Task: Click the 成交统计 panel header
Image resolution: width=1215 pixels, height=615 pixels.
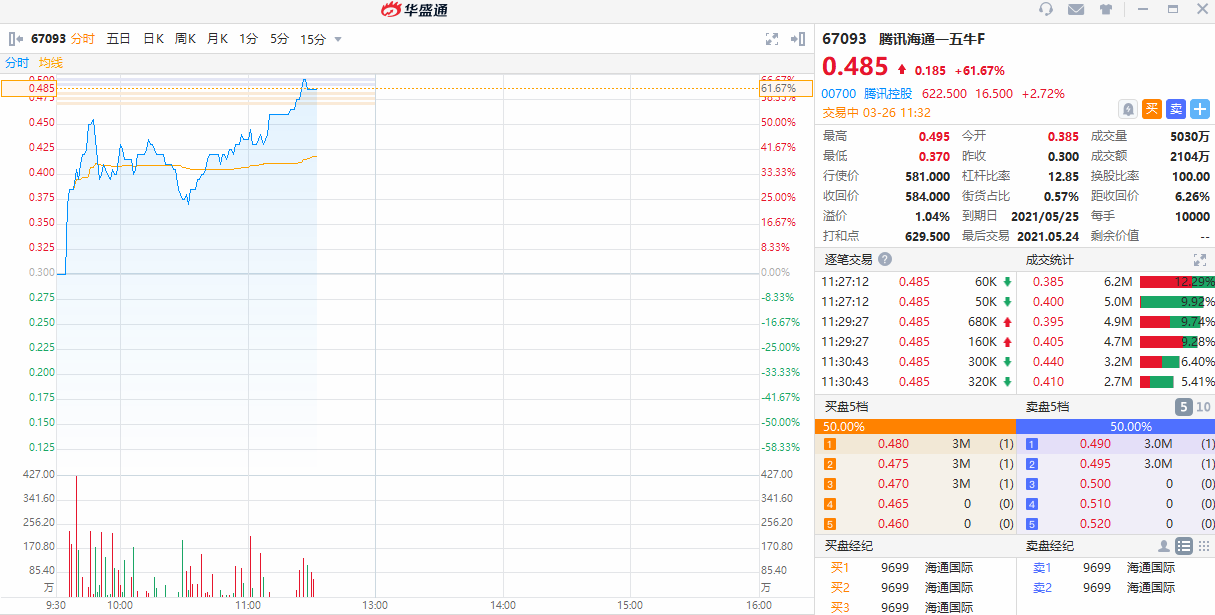Action: tap(1049, 259)
